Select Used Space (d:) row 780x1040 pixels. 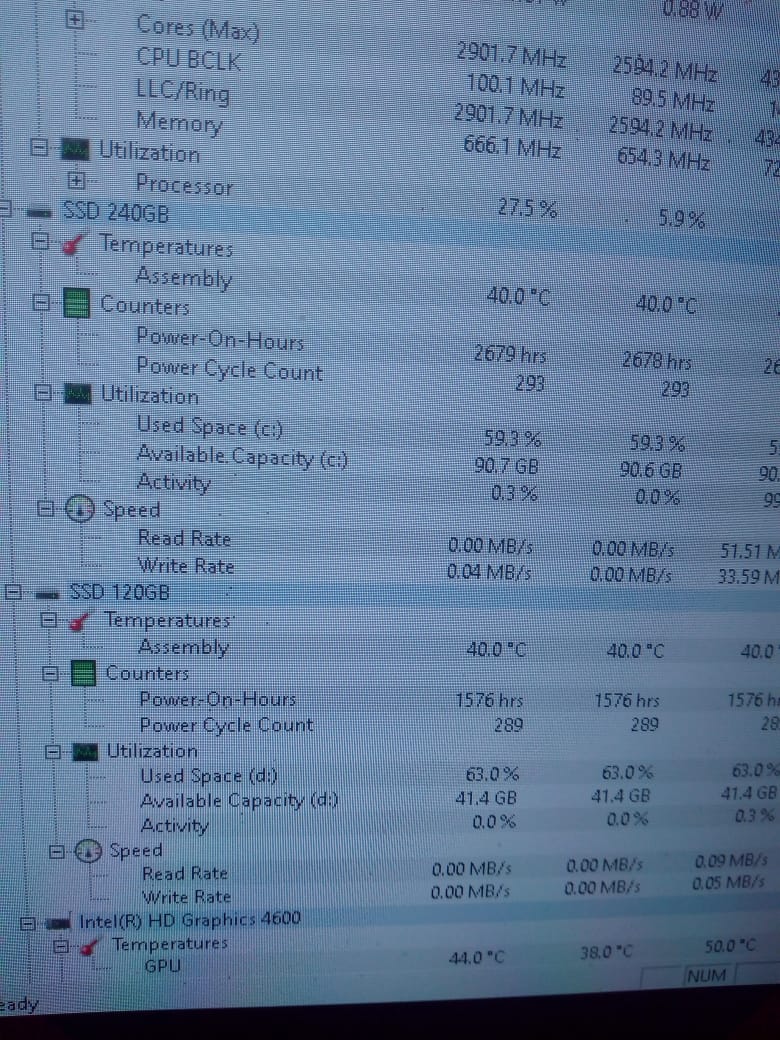click(209, 775)
